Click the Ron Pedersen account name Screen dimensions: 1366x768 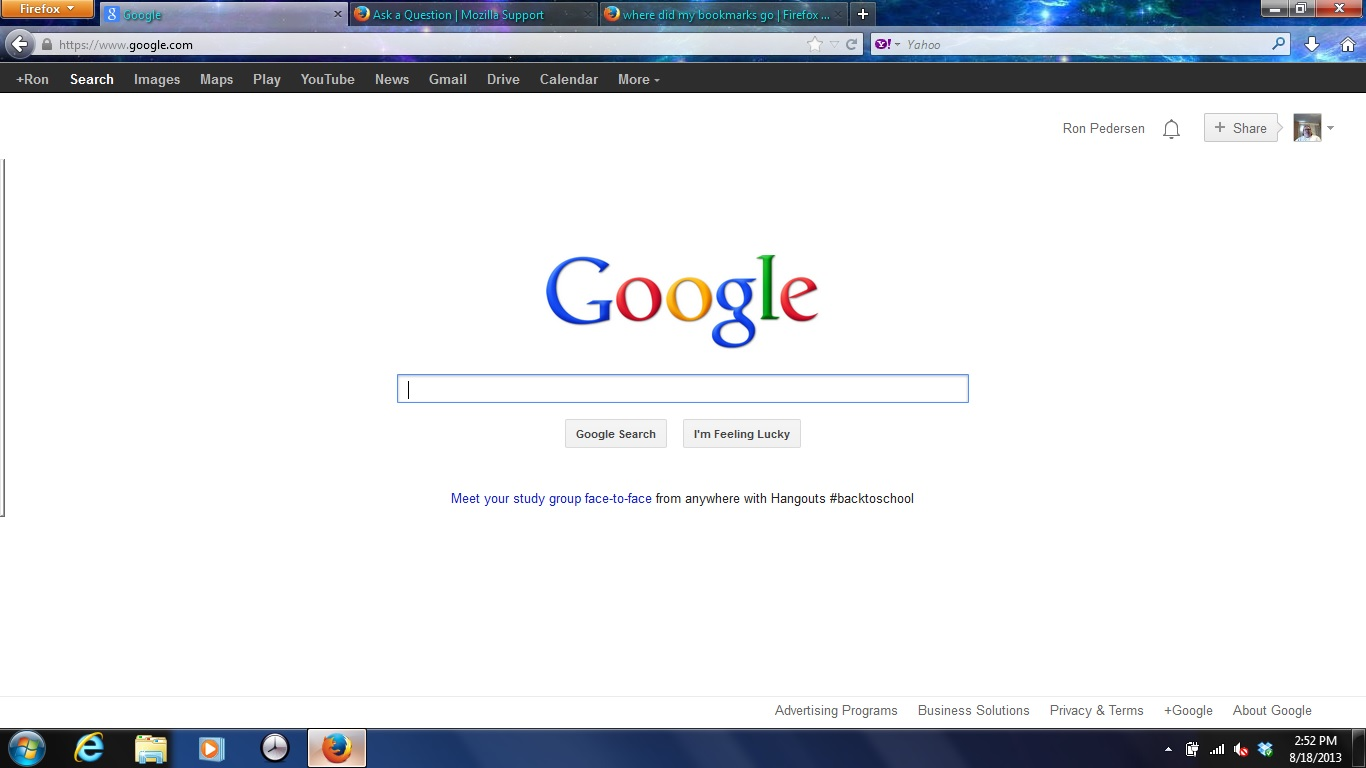pyautogui.click(x=1104, y=128)
